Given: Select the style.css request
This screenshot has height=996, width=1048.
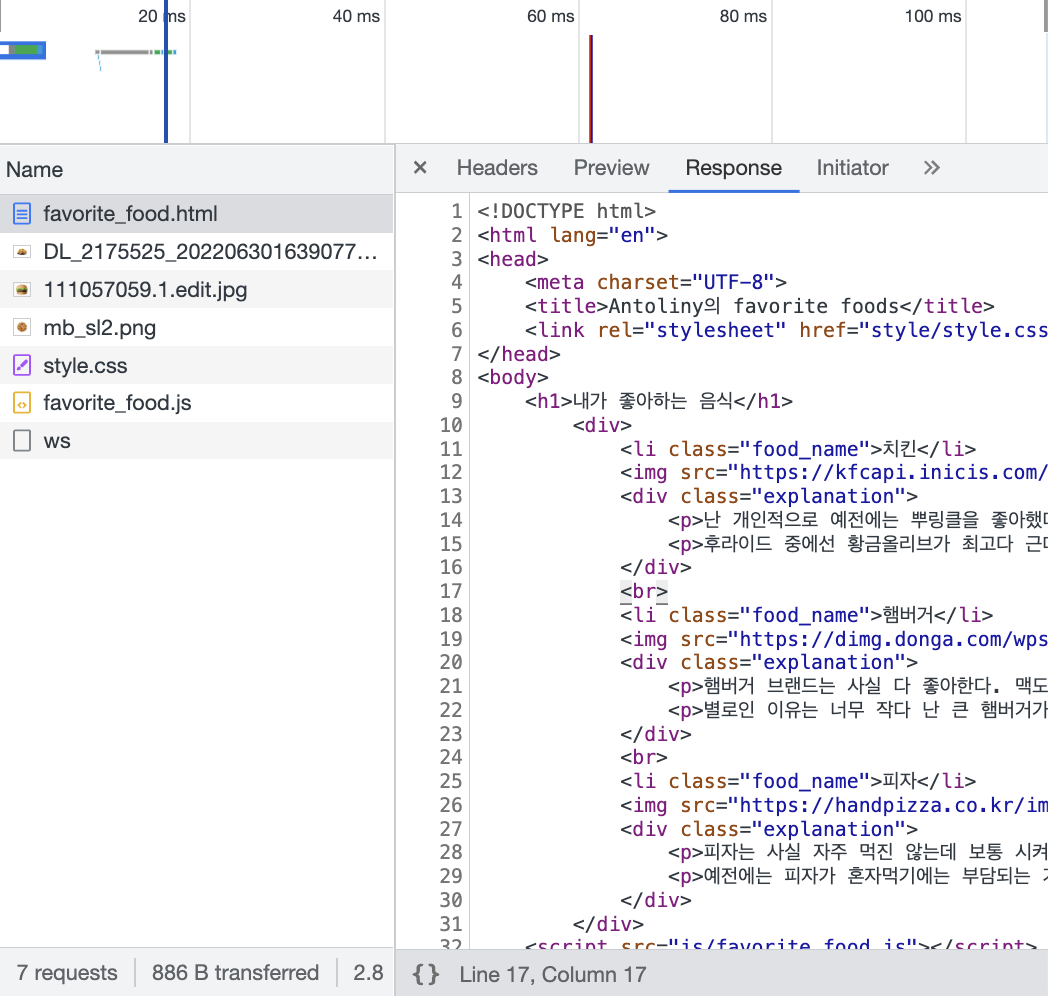Looking at the screenshot, I should pyautogui.click(x=196, y=366).
